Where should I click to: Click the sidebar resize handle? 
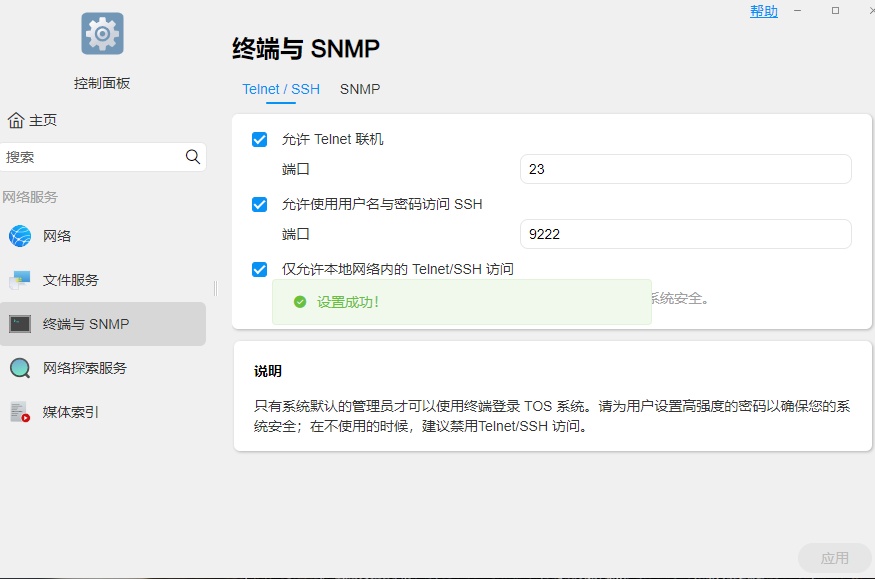pos(215,288)
